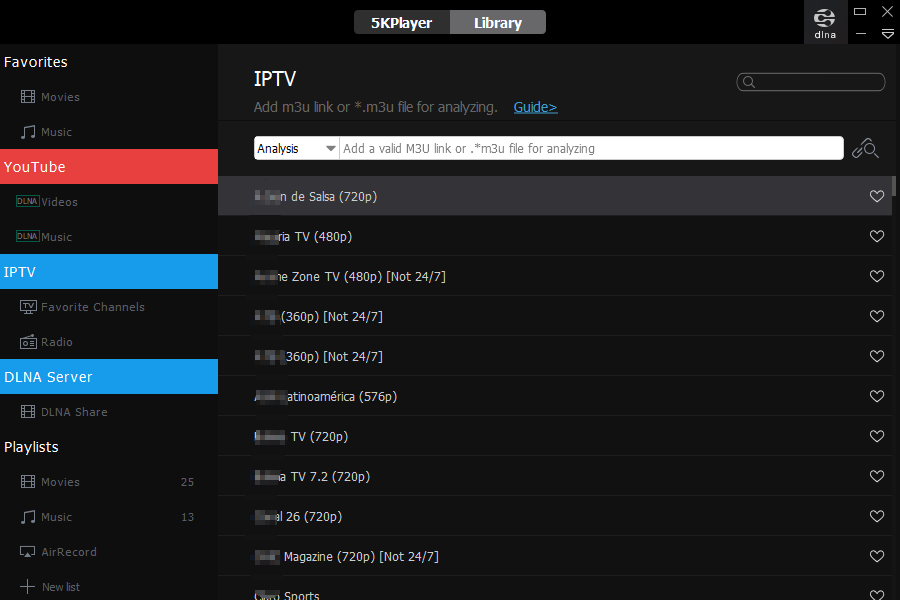Click the film icon beside Favorites Movies
Viewport: 900px width, 600px height.
pyautogui.click(x=28, y=96)
